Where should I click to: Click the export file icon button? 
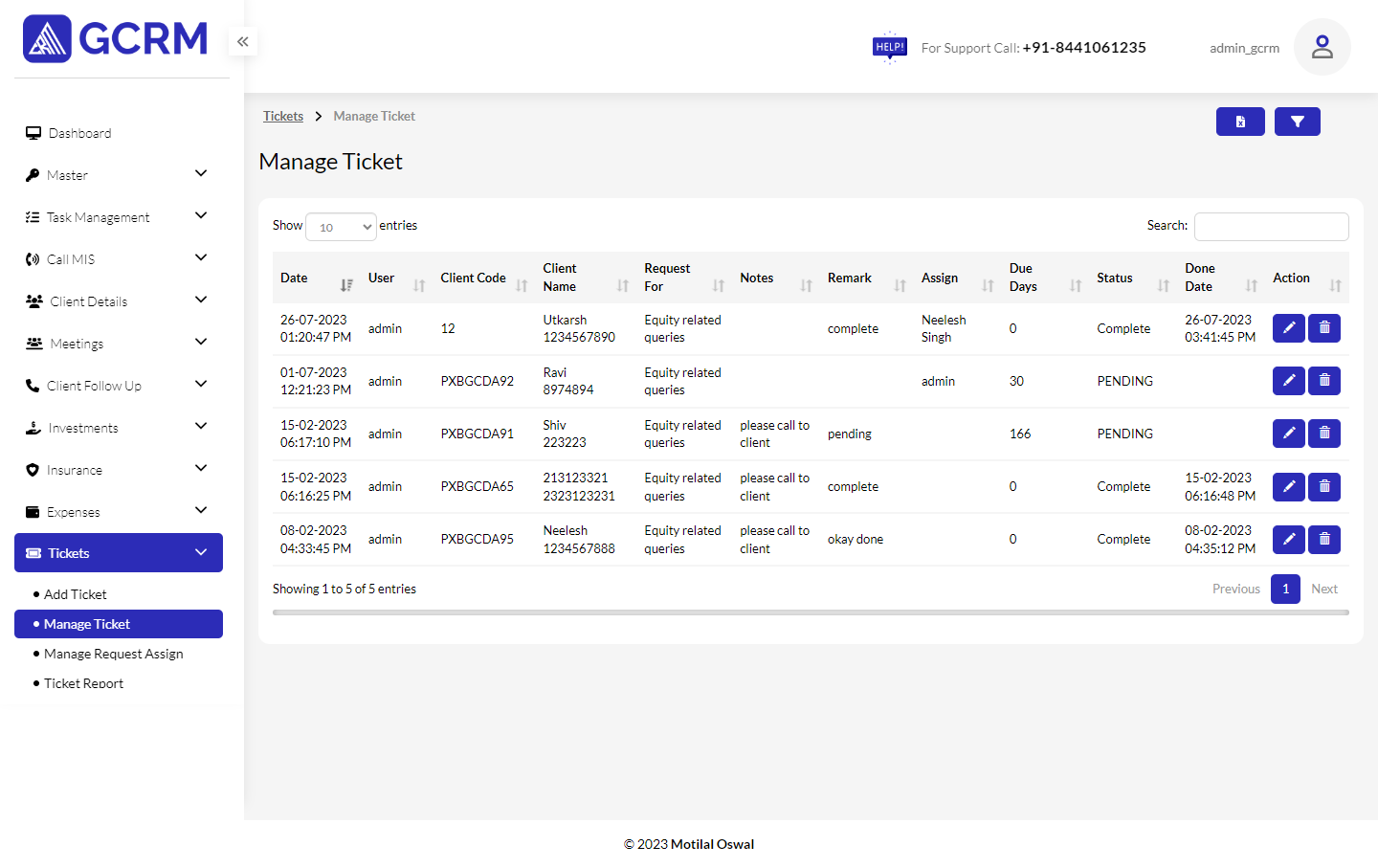pyautogui.click(x=1239, y=122)
